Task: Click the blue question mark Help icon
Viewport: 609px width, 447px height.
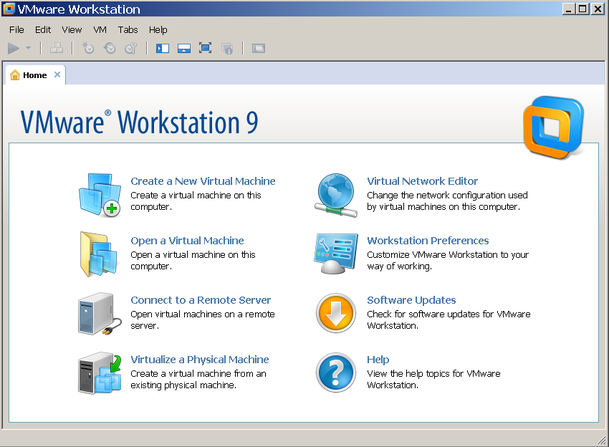Action: [336, 373]
